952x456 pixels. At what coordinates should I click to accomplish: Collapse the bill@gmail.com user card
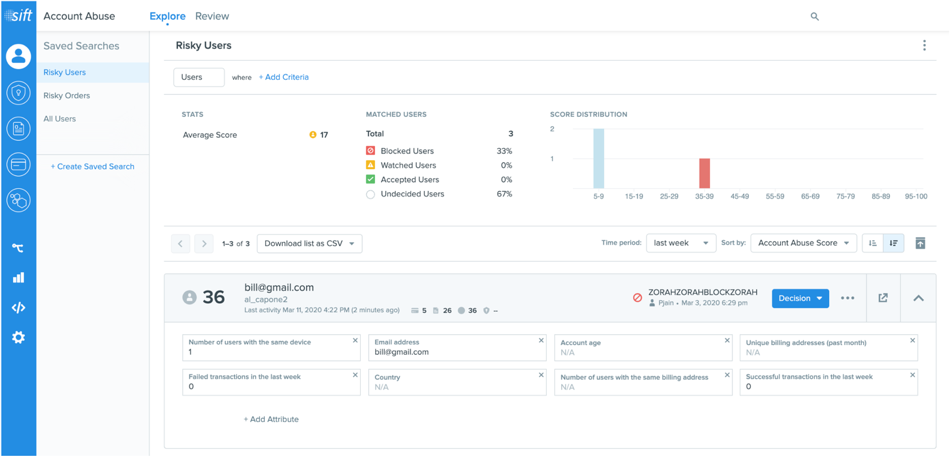919,298
